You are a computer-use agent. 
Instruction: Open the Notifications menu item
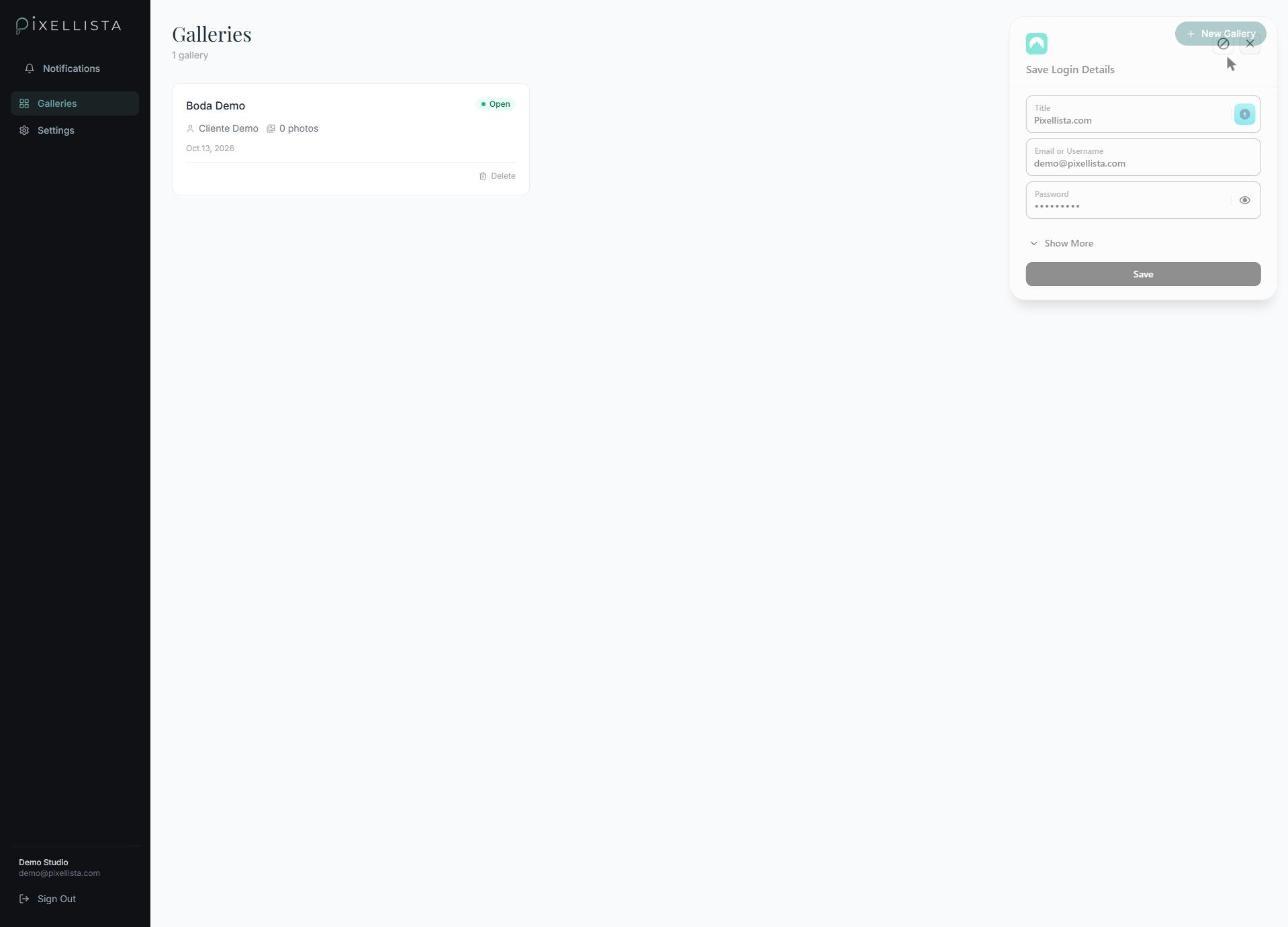75,68
